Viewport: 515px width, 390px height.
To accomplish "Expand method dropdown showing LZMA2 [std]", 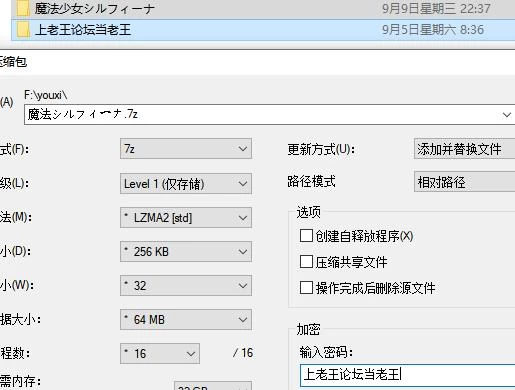I will pos(186,218).
